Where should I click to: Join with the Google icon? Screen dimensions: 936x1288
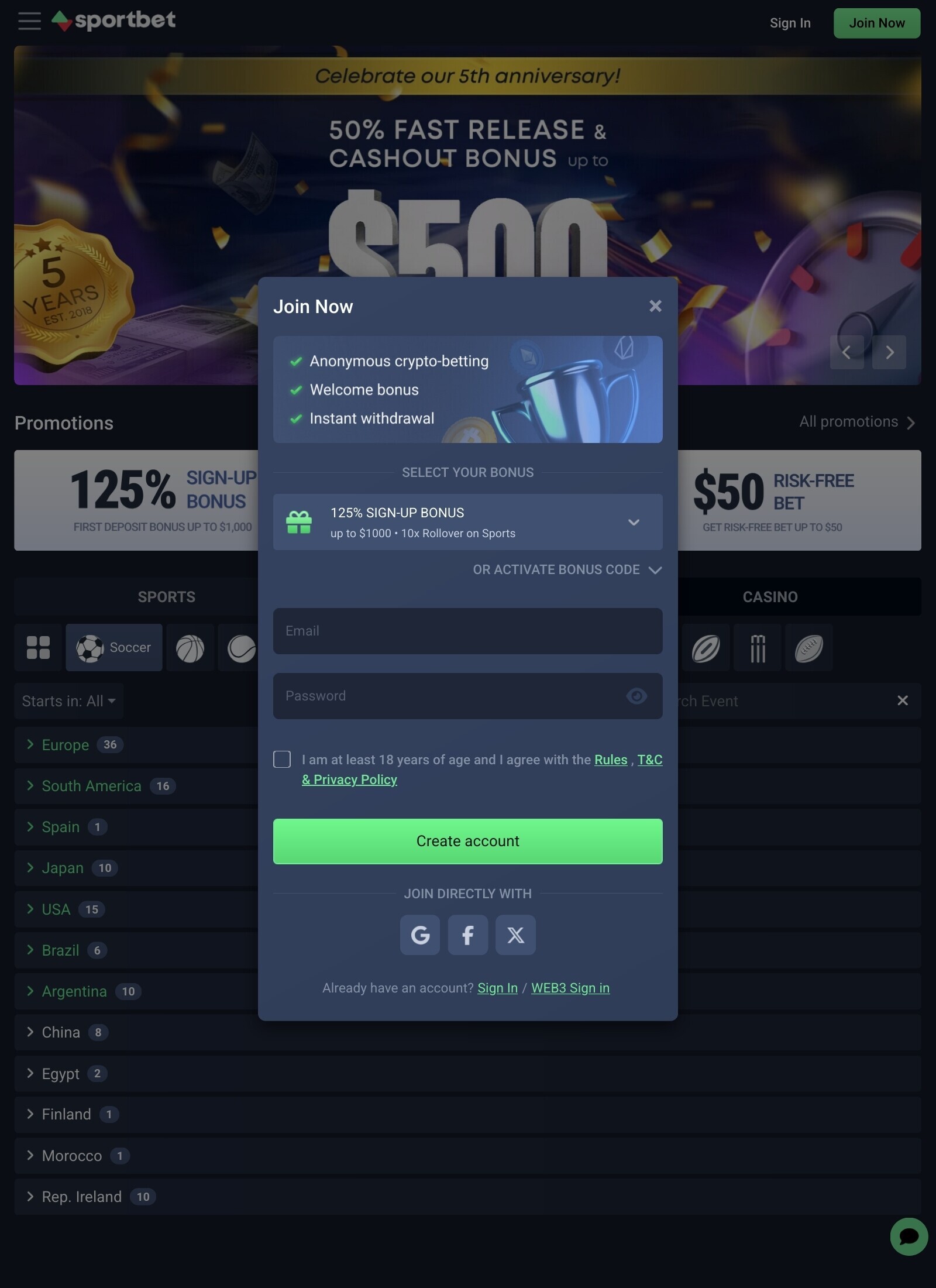coord(420,935)
